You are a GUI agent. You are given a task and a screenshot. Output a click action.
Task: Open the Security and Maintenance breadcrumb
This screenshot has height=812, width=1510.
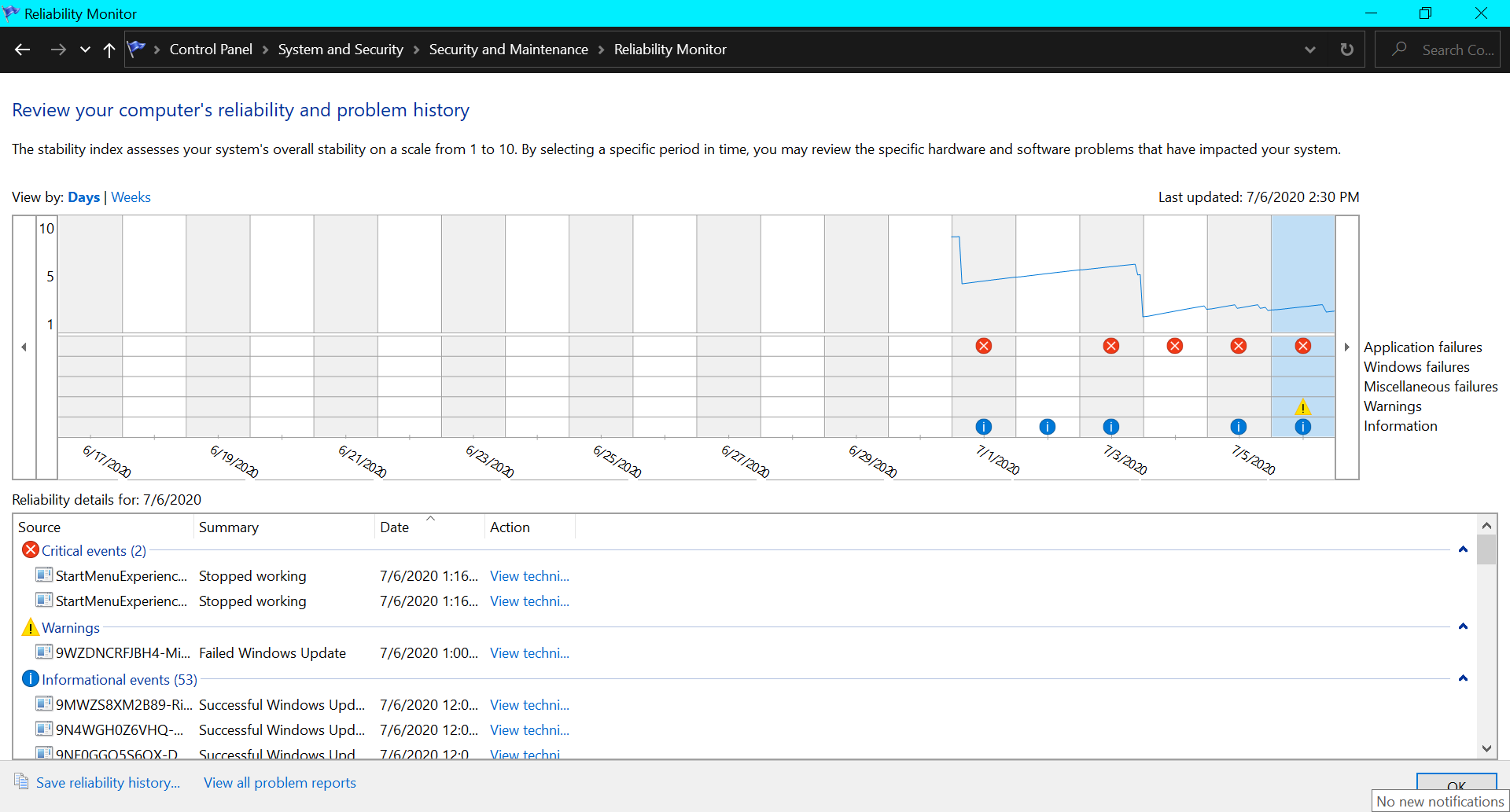click(509, 50)
